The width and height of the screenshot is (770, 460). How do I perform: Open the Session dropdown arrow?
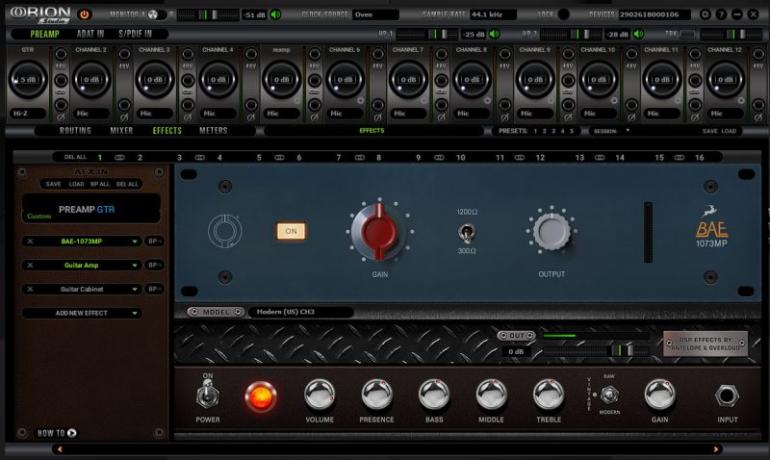(x=627, y=131)
